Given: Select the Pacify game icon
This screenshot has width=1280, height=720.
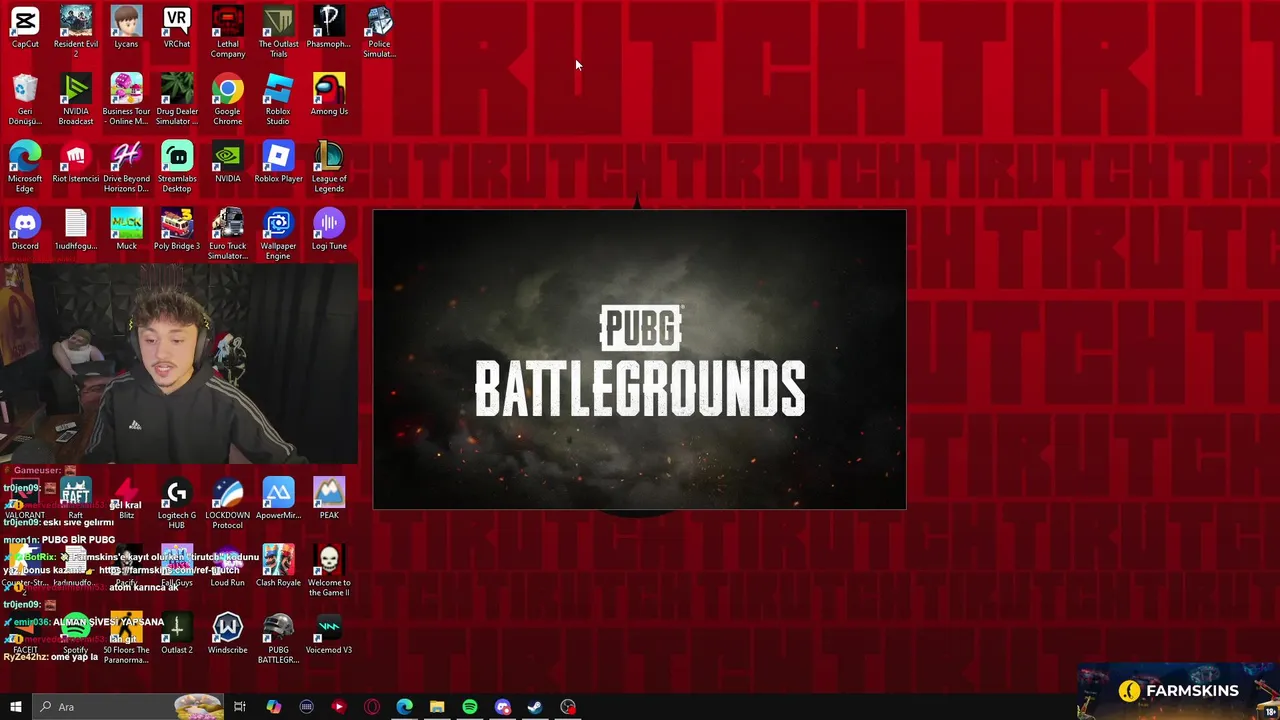Looking at the screenshot, I should (126, 566).
